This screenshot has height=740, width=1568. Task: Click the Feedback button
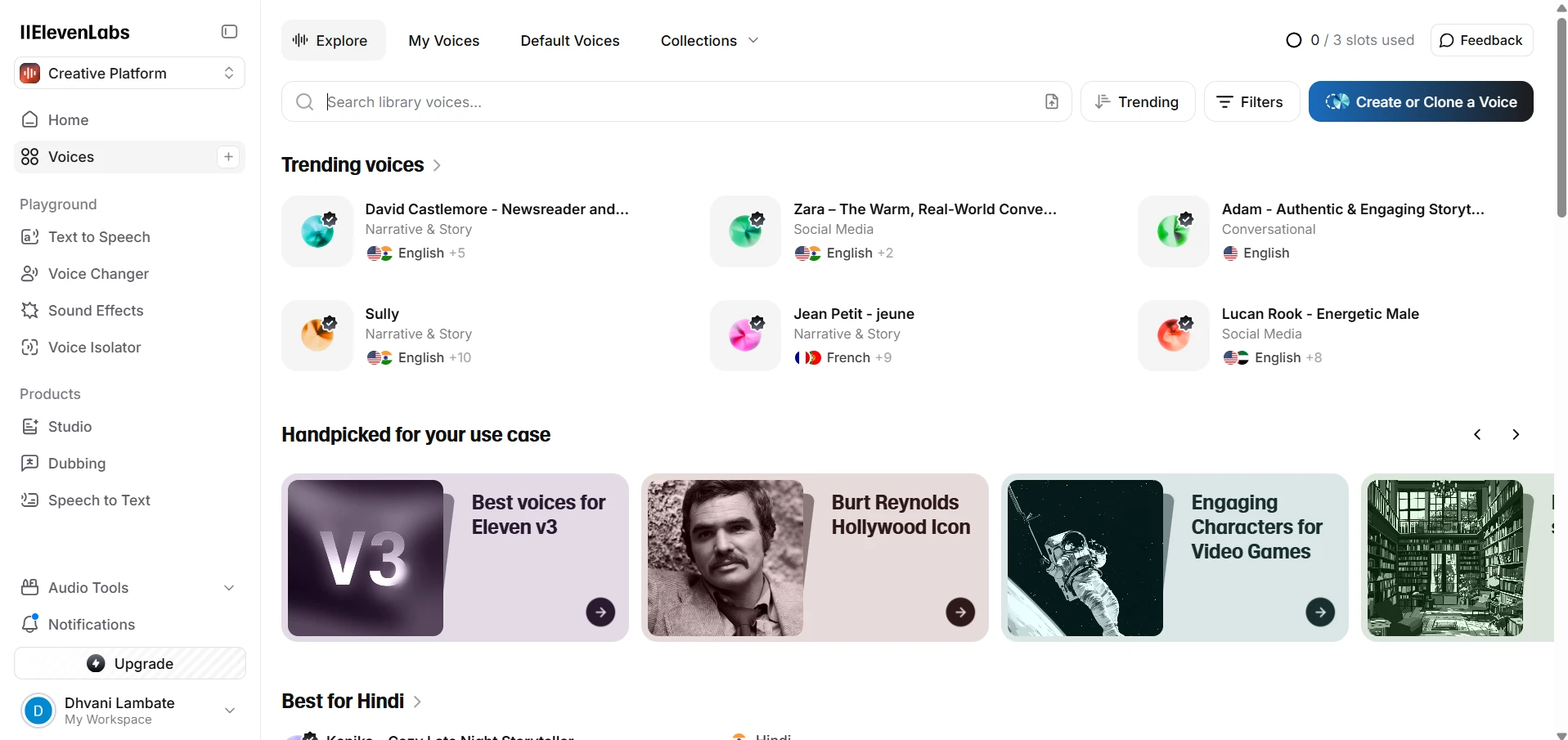click(x=1481, y=40)
